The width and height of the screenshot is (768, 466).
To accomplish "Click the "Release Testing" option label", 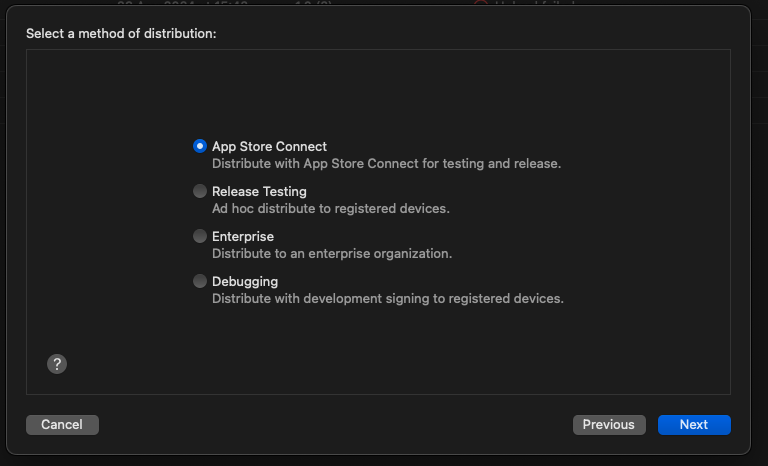I will tap(259, 191).
